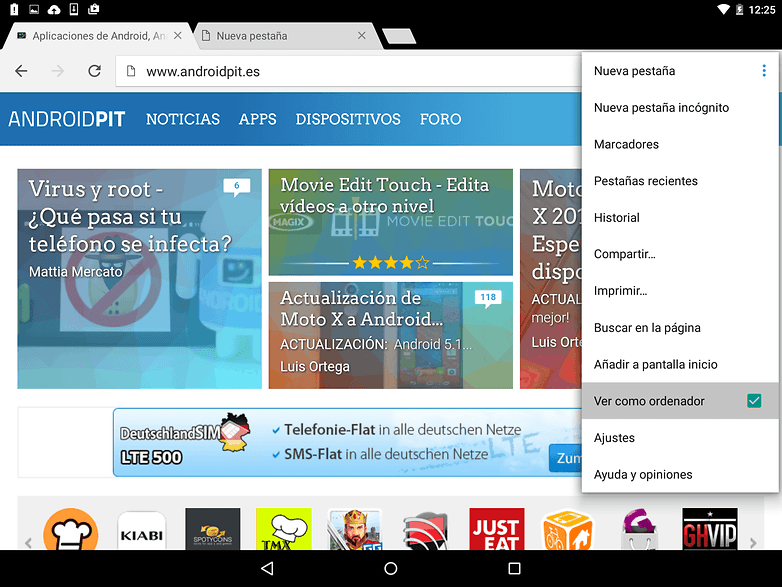Open the FORO section

(440, 119)
